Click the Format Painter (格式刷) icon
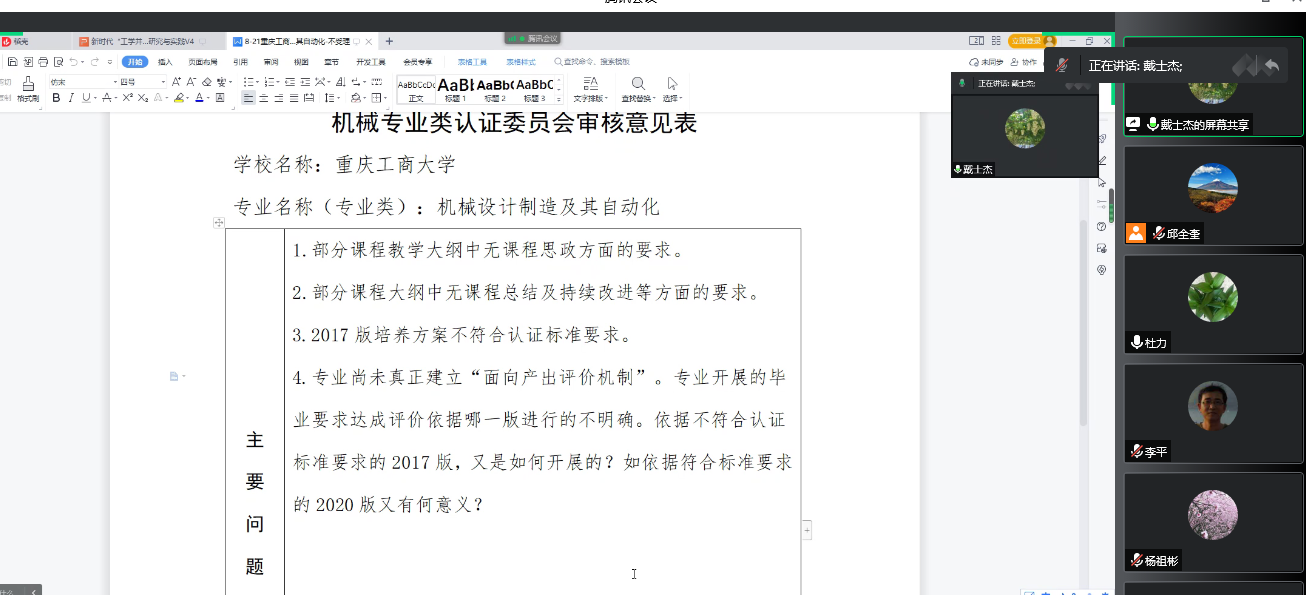The image size is (1306, 595). [28, 88]
